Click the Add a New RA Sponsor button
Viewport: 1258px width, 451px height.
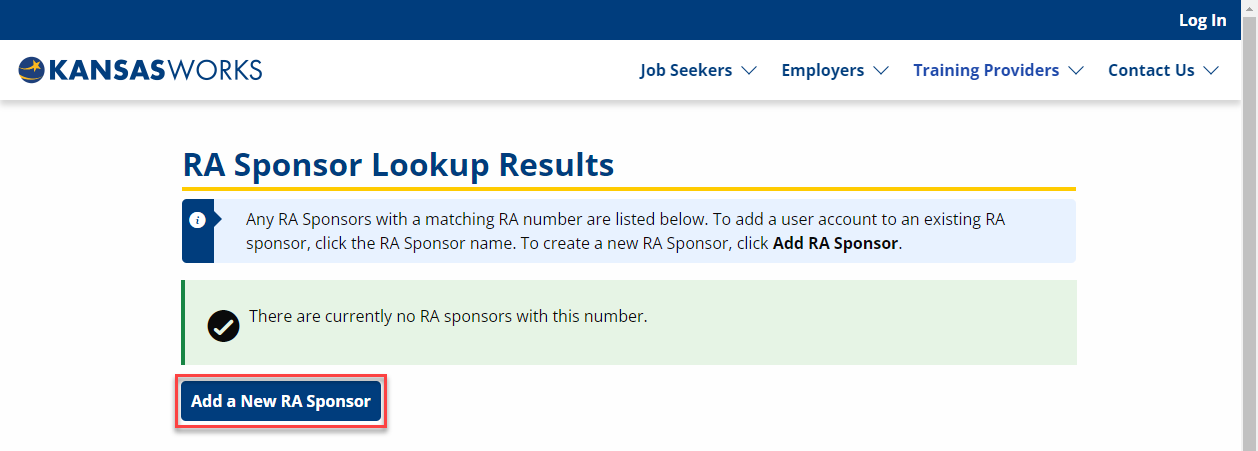point(281,402)
